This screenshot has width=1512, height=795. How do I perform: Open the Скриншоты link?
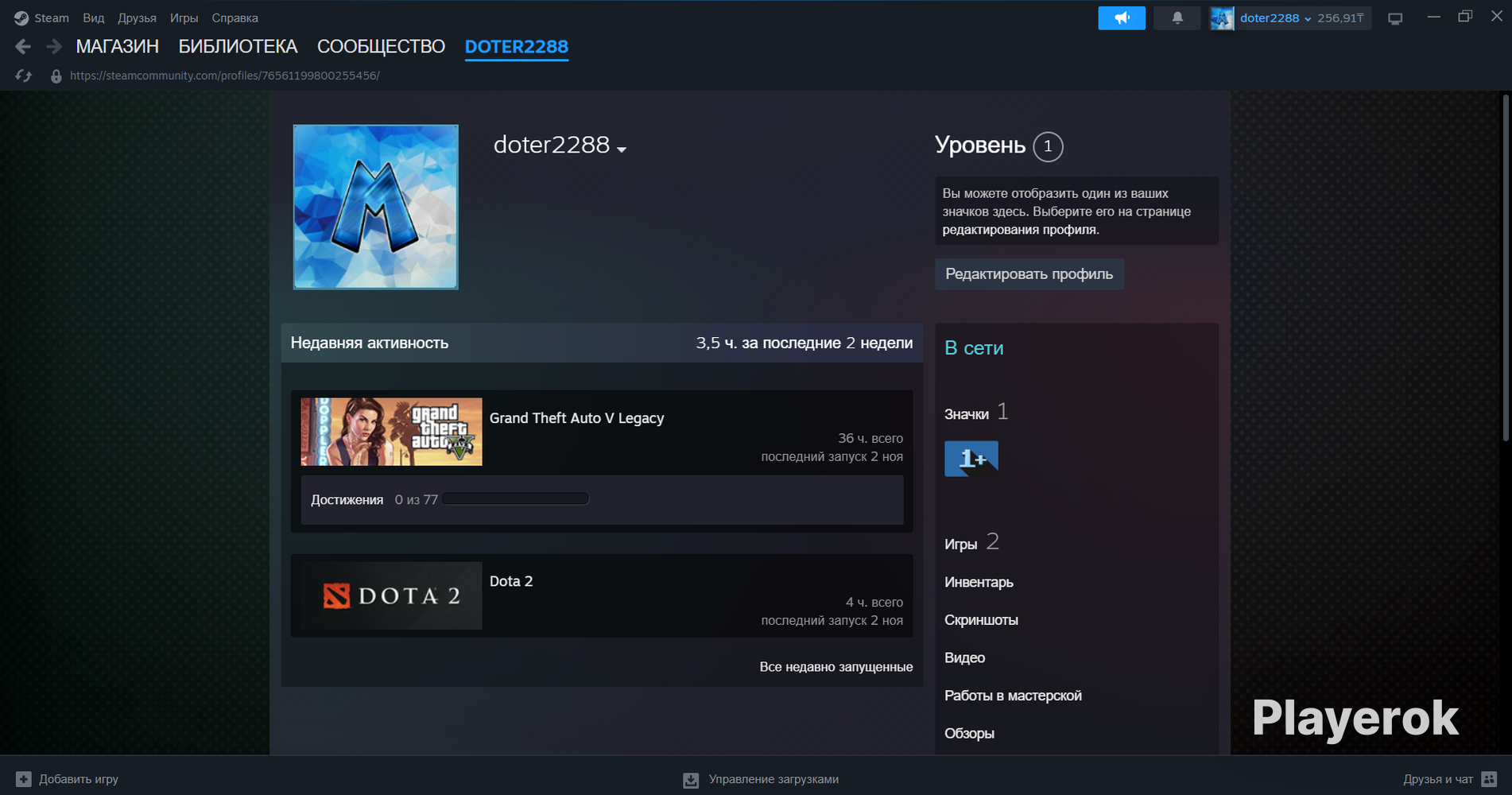click(x=981, y=620)
